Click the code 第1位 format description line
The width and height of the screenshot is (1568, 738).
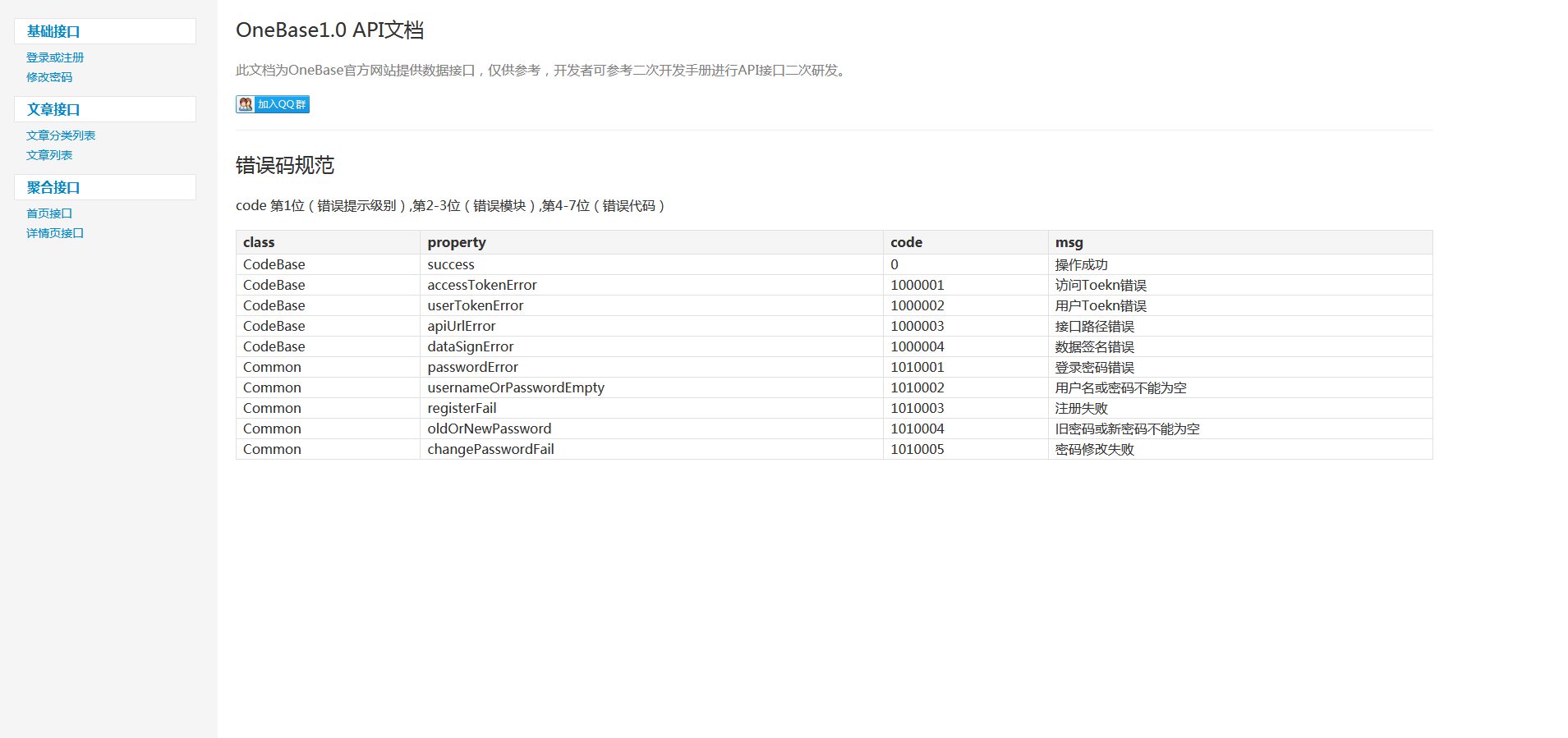coord(452,206)
